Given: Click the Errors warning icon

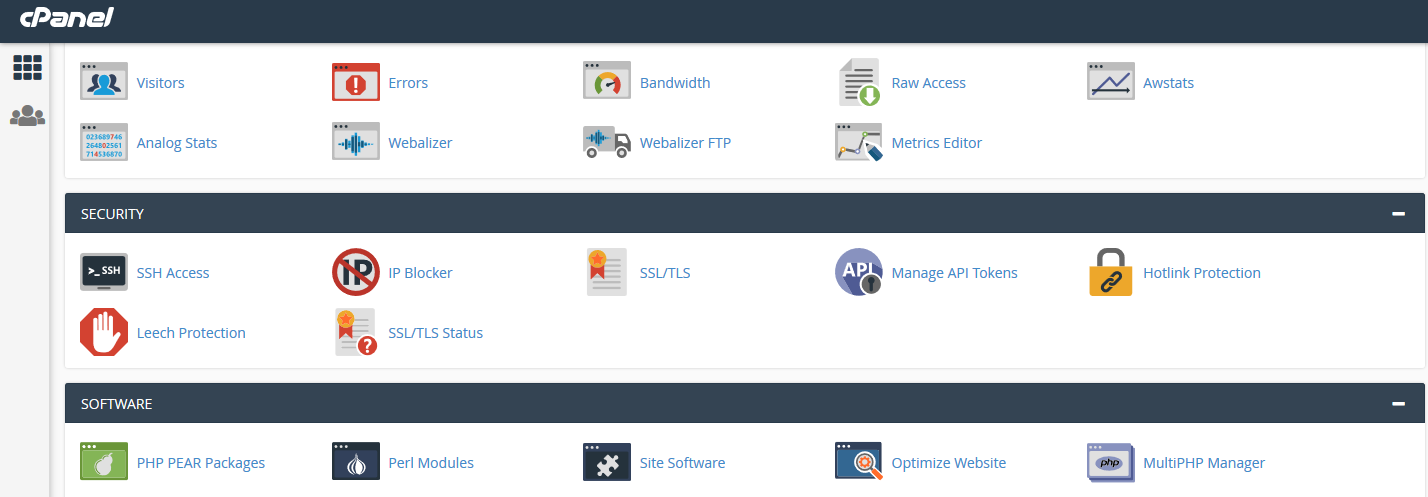Looking at the screenshot, I should (x=356, y=82).
